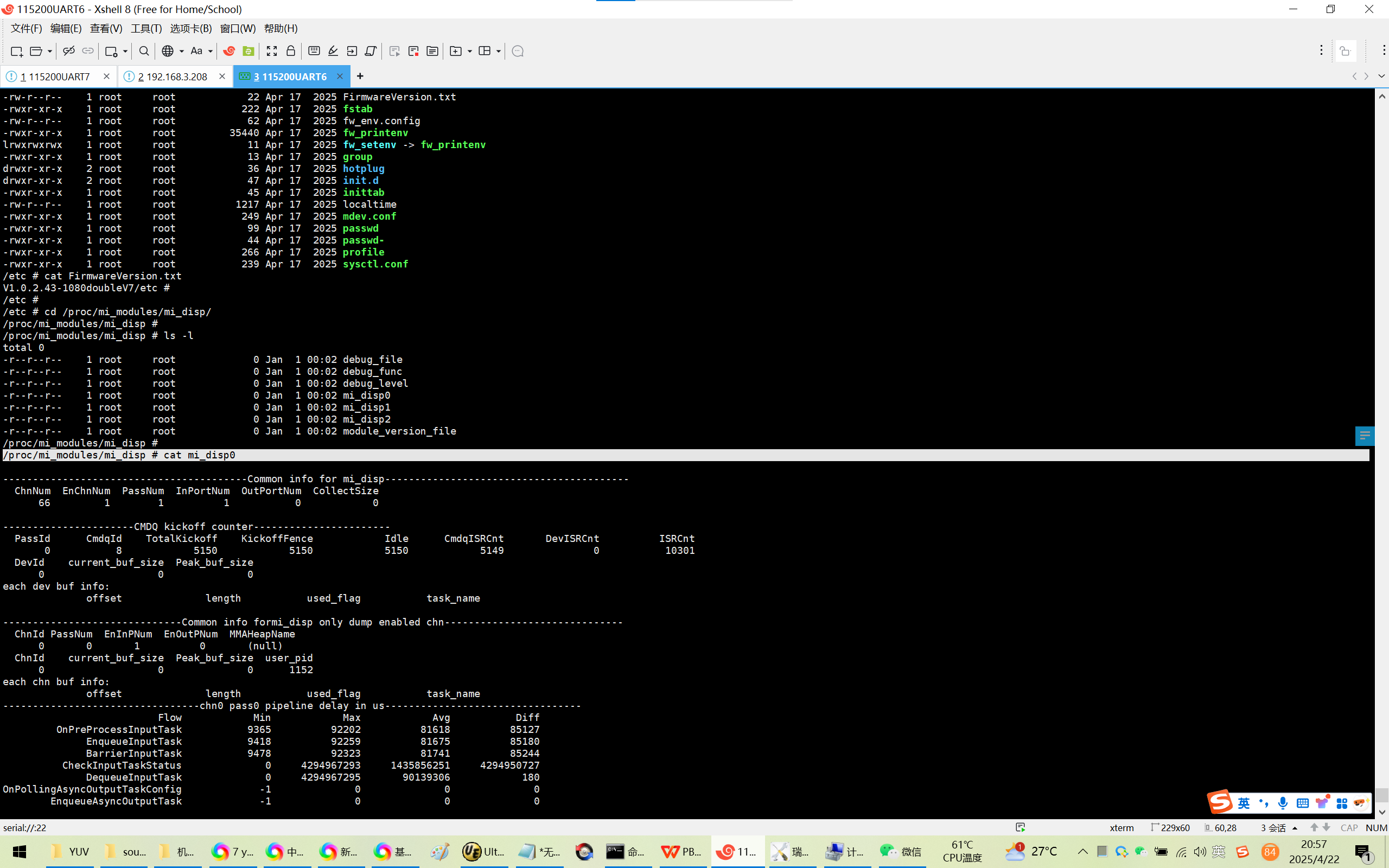The width and height of the screenshot is (1389, 868).
Task: Click the Find magnifier icon
Action: pos(144,51)
